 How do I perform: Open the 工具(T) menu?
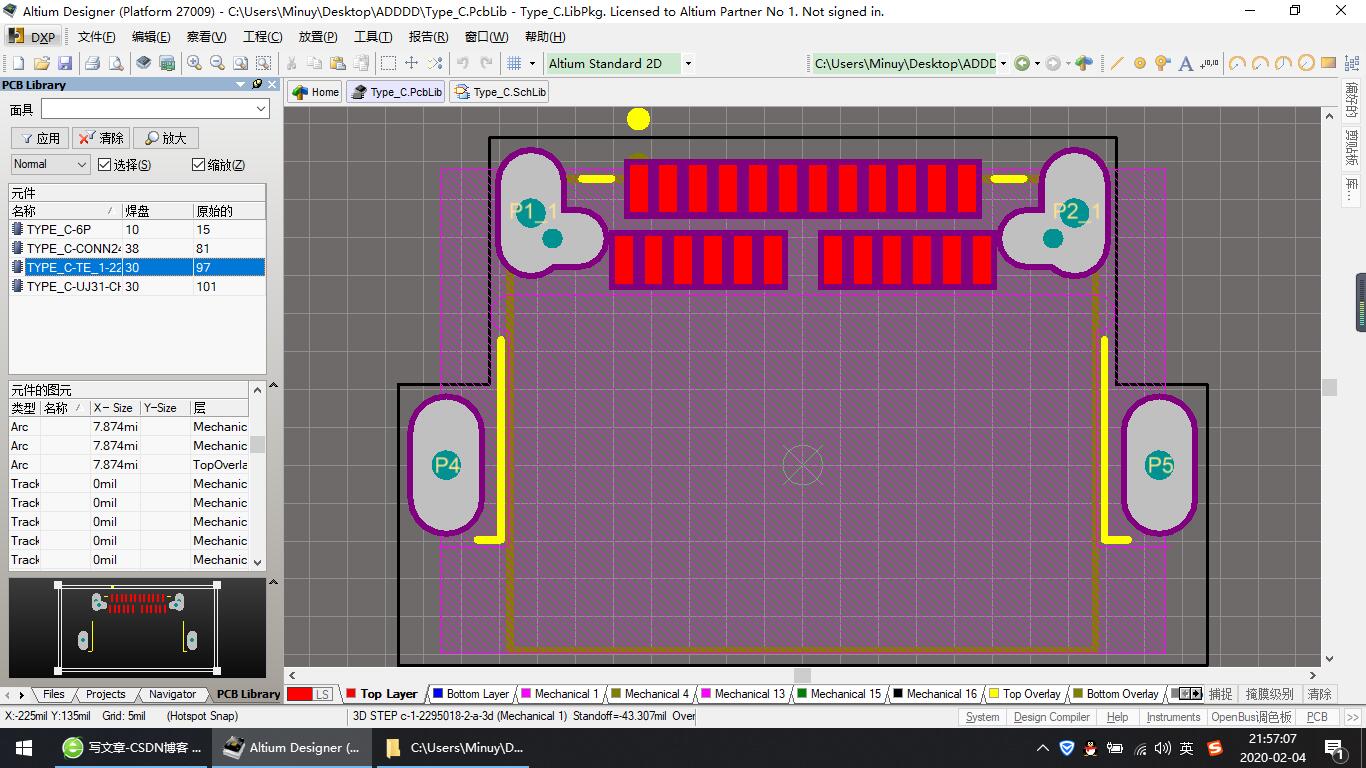click(x=373, y=37)
